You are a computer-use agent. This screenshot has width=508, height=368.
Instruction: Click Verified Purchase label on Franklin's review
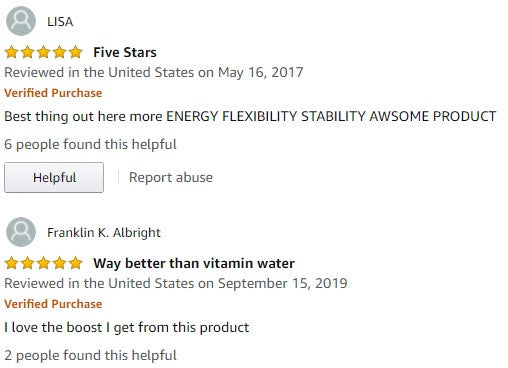click(53, 304)
